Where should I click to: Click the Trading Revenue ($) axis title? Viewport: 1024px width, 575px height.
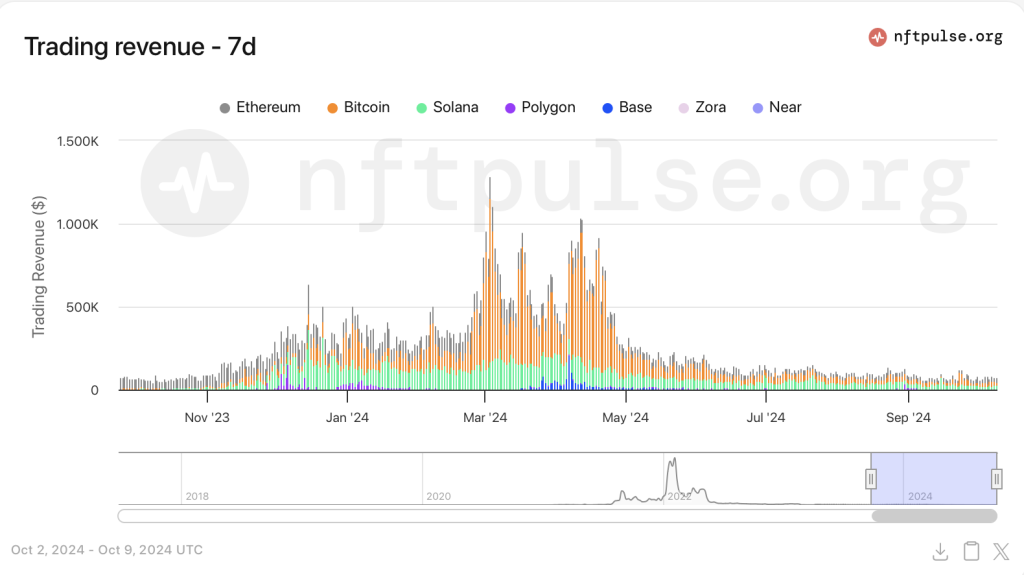coord(39,266)
